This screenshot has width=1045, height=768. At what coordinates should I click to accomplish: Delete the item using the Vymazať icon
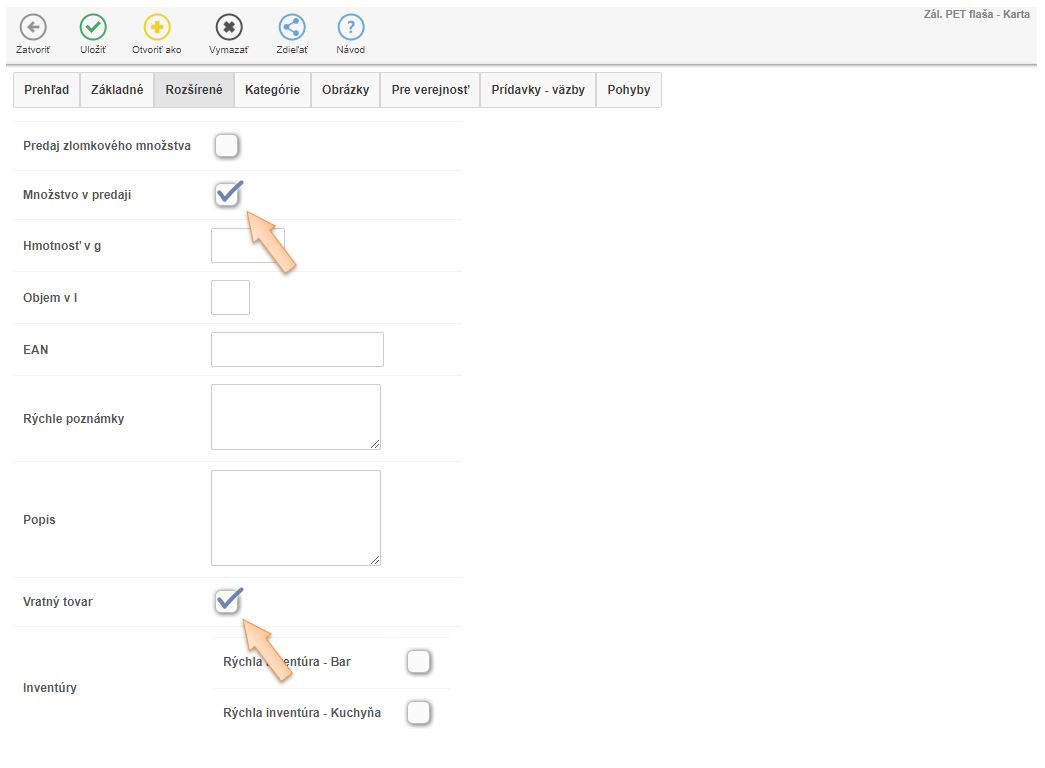tap(229, 28)
